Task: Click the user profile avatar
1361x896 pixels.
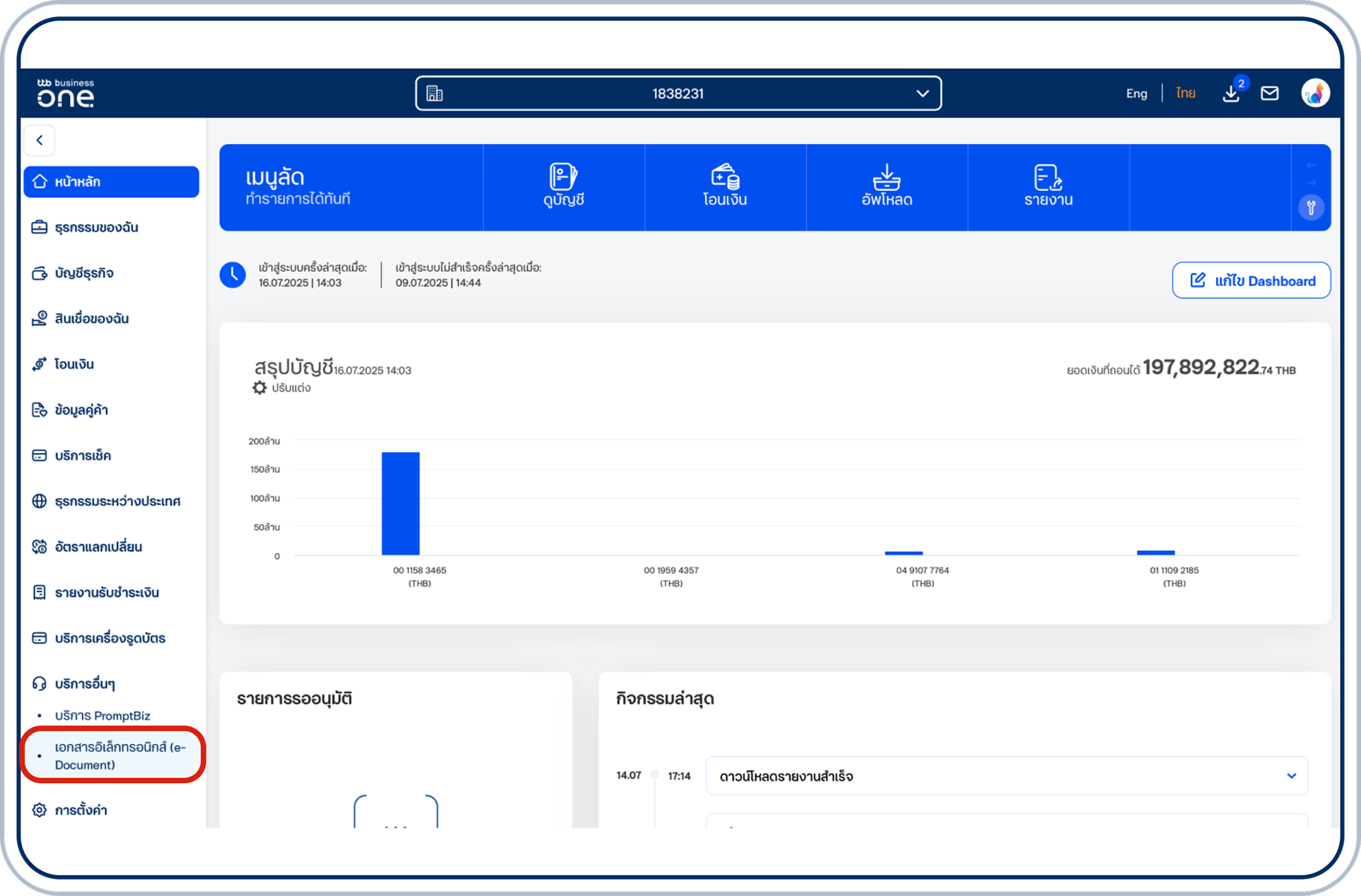Action: 1314,93
